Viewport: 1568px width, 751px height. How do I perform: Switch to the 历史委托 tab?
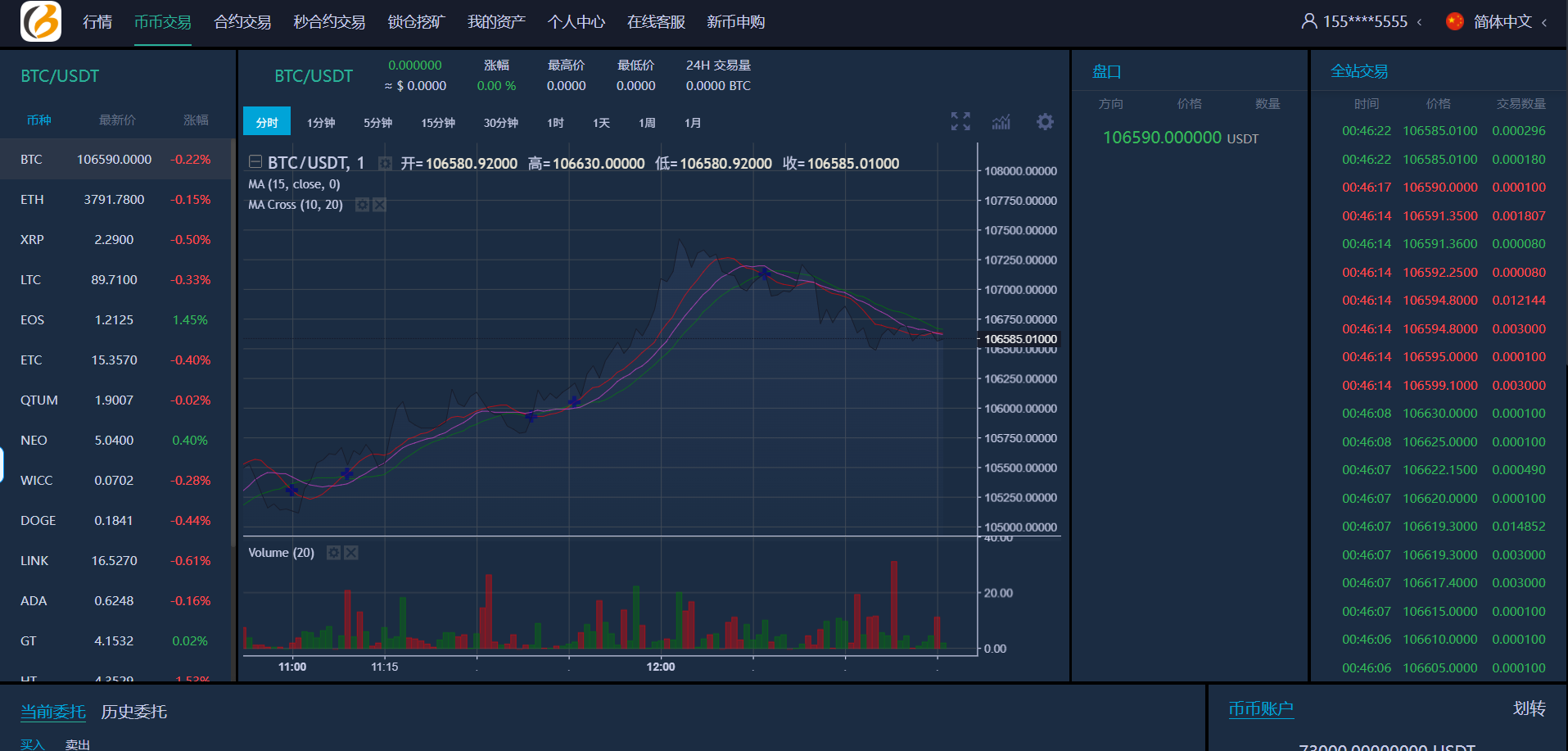click(133, 712)
